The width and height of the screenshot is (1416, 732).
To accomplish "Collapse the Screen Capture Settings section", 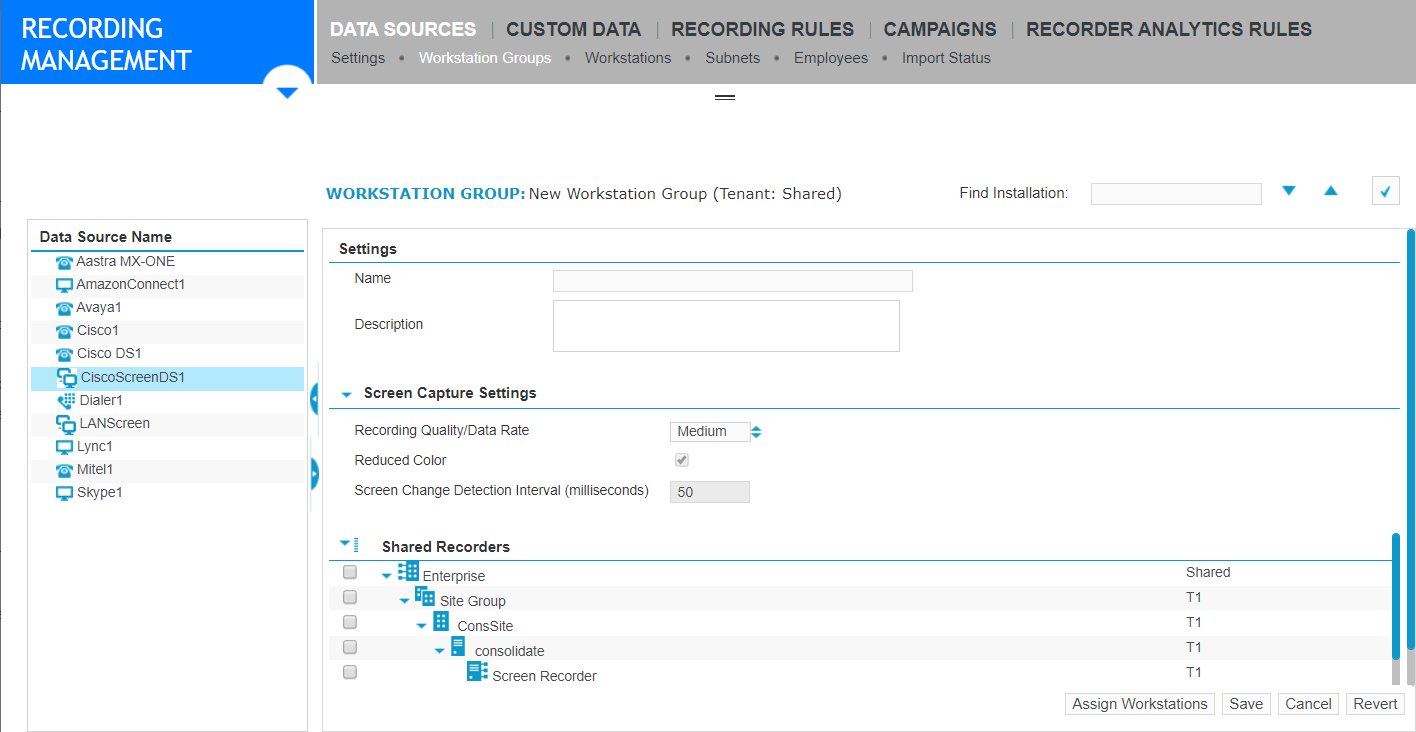I will tap(346, 393).
